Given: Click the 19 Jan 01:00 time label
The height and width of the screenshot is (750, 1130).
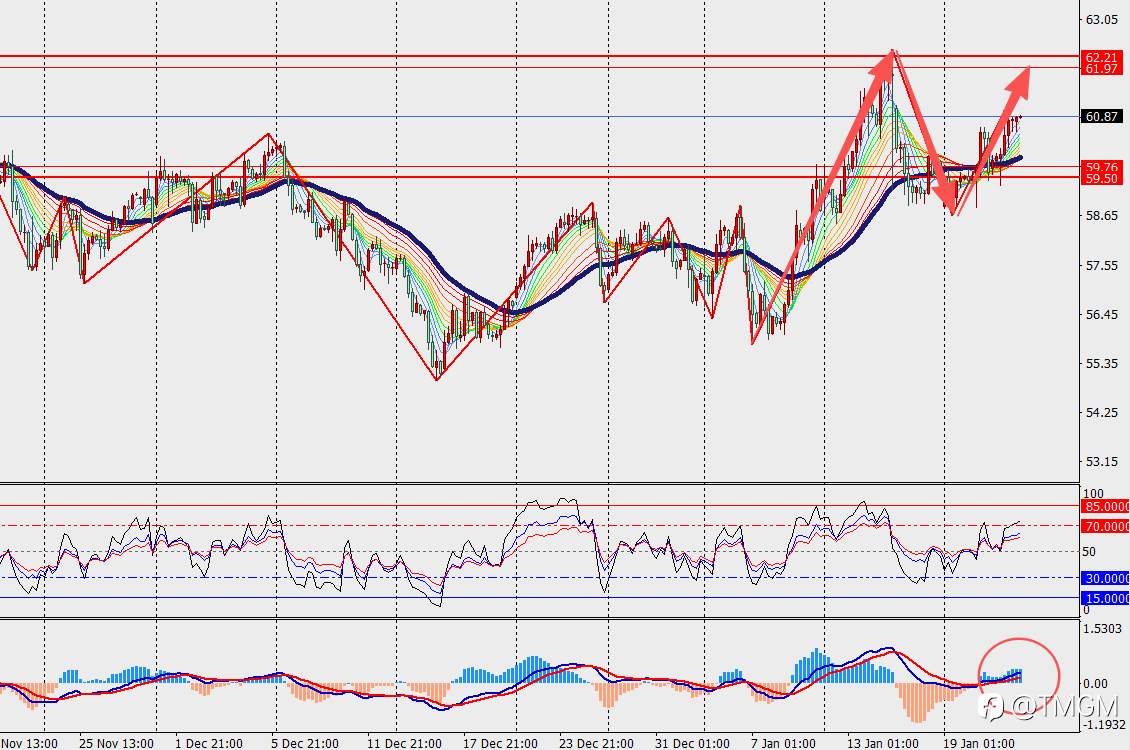Looking at the screenshot, I should pyautogui.click(x=979, y=743).
